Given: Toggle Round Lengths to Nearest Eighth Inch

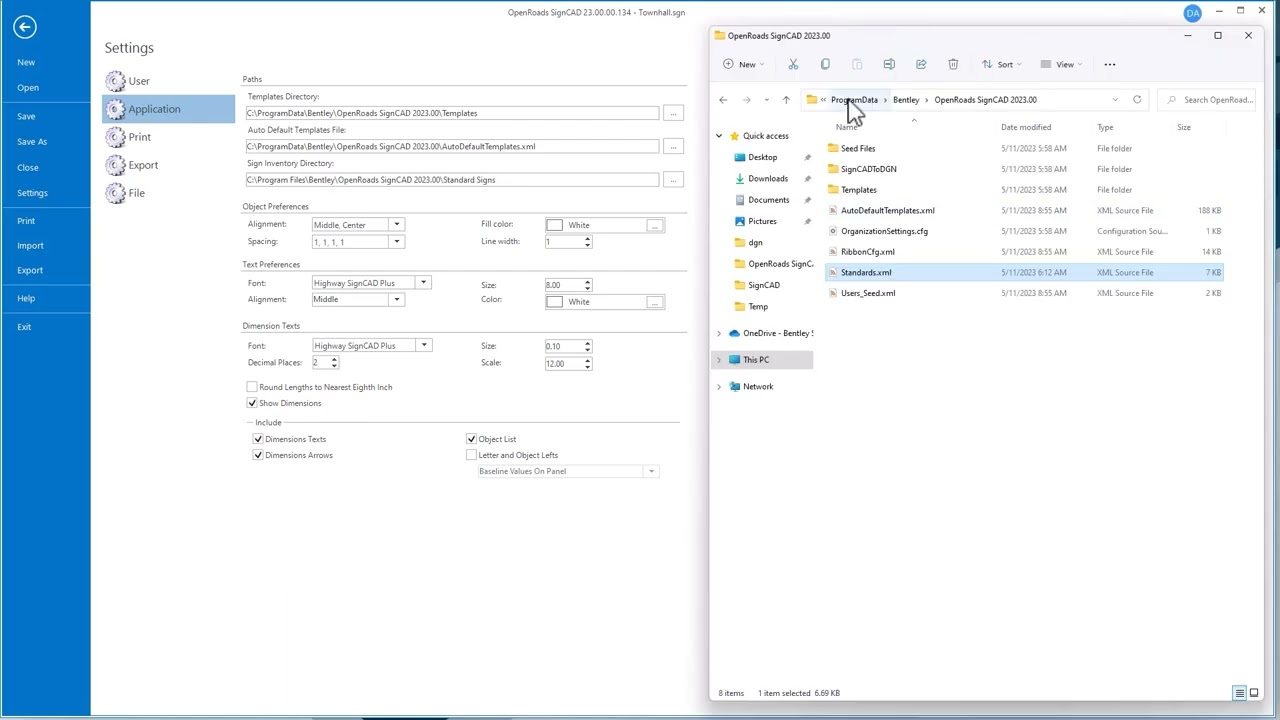Looking at the screenshot, I should (x=252, y=387).
